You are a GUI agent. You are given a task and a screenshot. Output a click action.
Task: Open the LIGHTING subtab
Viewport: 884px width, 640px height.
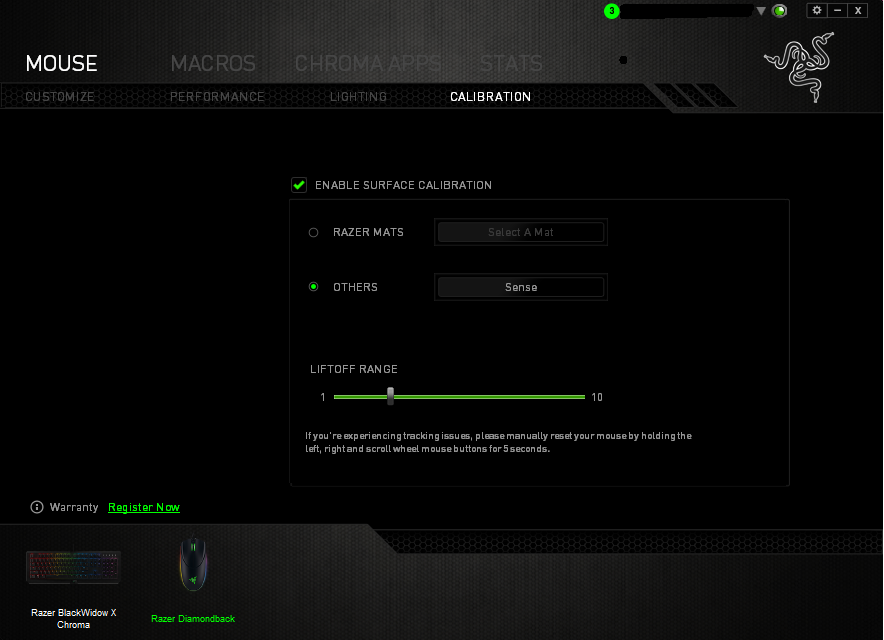(359, 96)
